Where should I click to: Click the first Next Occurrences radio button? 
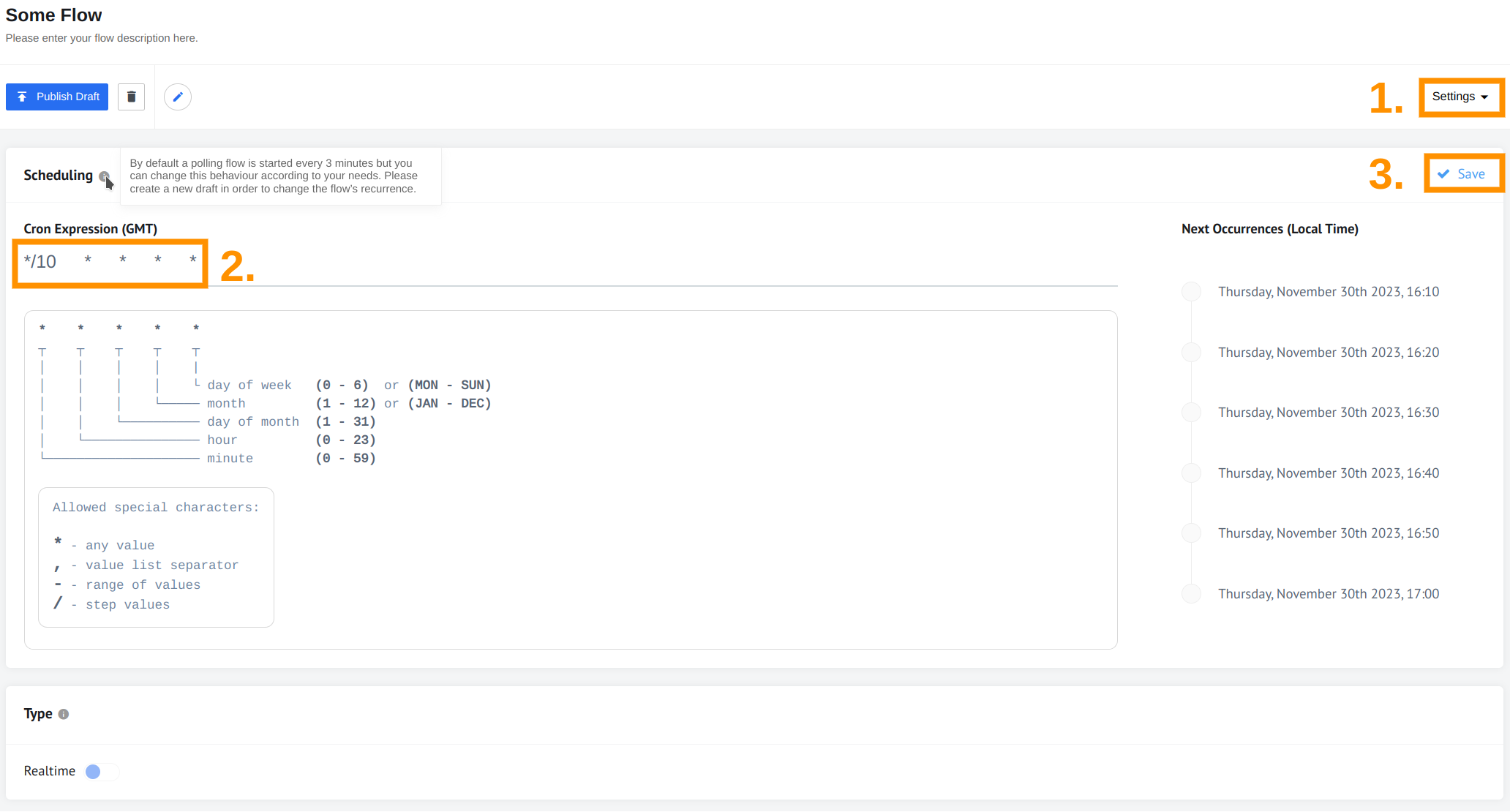tap(1190, 291)
